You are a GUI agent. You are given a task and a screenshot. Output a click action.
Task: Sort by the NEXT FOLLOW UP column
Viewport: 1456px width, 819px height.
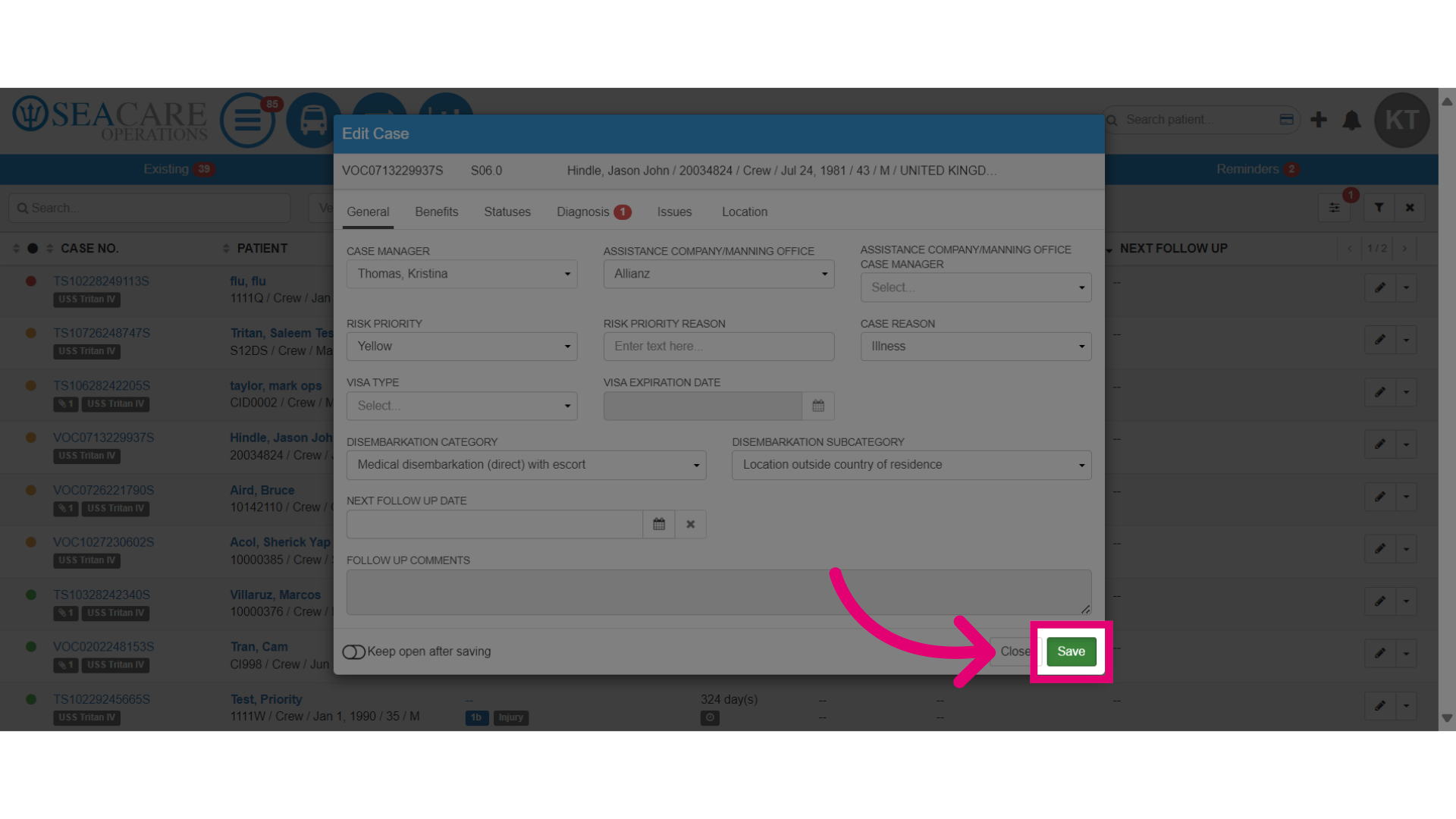pyautogui.click(x=1173, y=249)
